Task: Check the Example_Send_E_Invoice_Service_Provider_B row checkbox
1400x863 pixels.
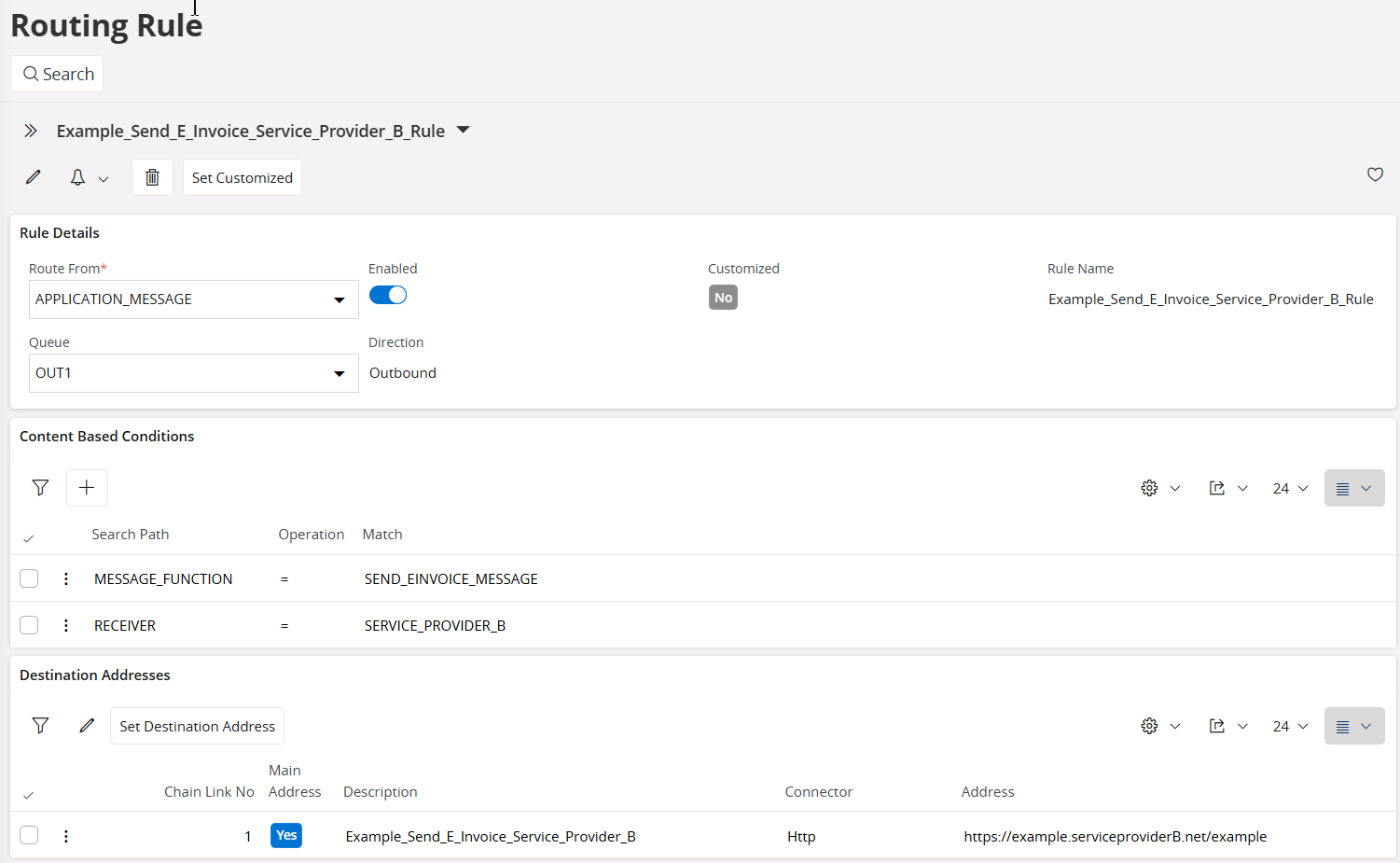Action: pos(29,835)
